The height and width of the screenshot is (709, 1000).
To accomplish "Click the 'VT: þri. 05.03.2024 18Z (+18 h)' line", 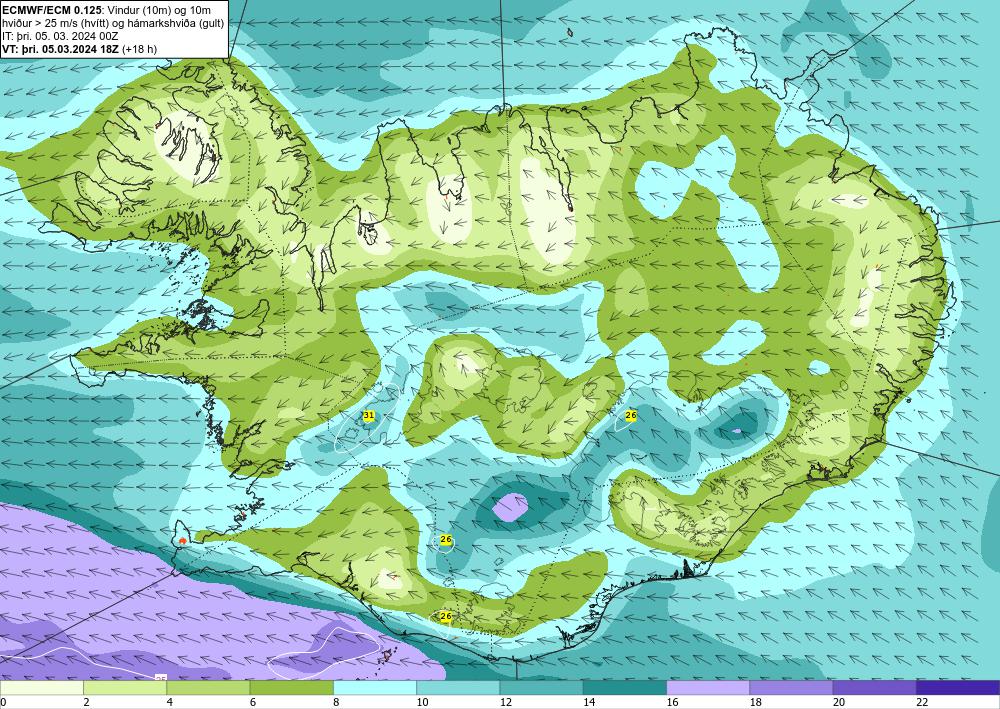I will coord(80,48).
